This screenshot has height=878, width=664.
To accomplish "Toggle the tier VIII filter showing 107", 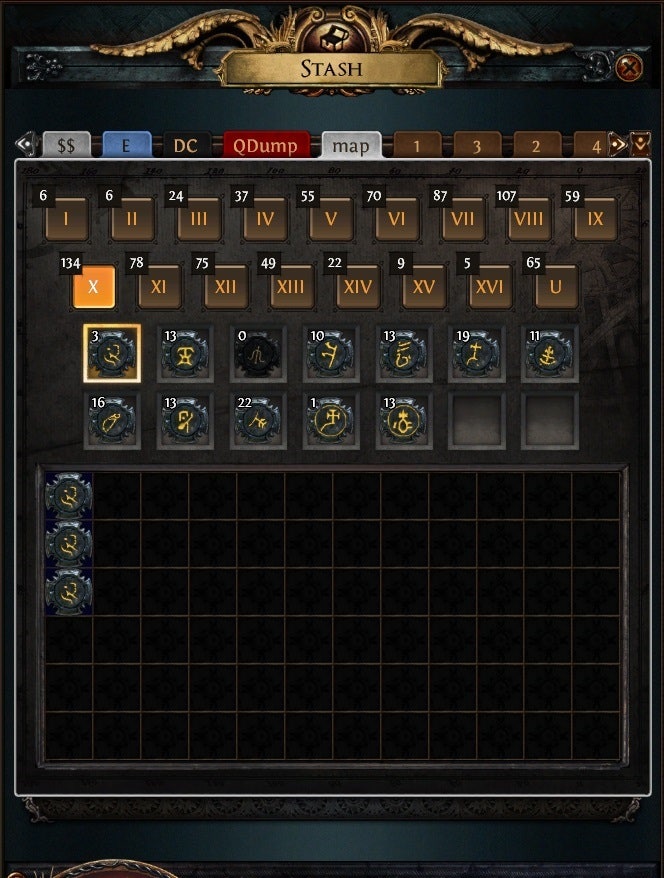I will (x=529, y=218).
